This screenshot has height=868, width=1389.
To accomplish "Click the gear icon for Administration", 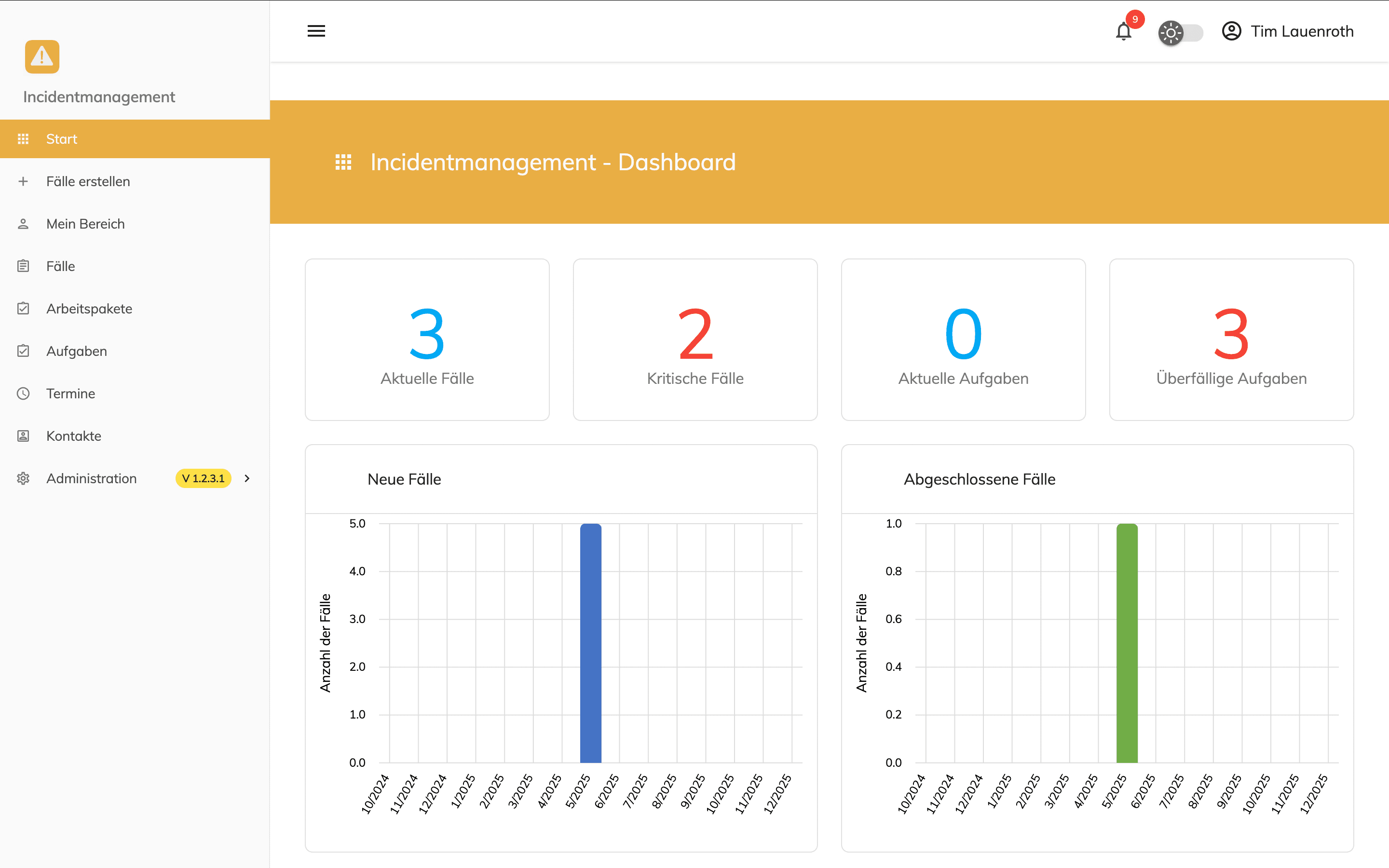I will [x=23, y=479].
